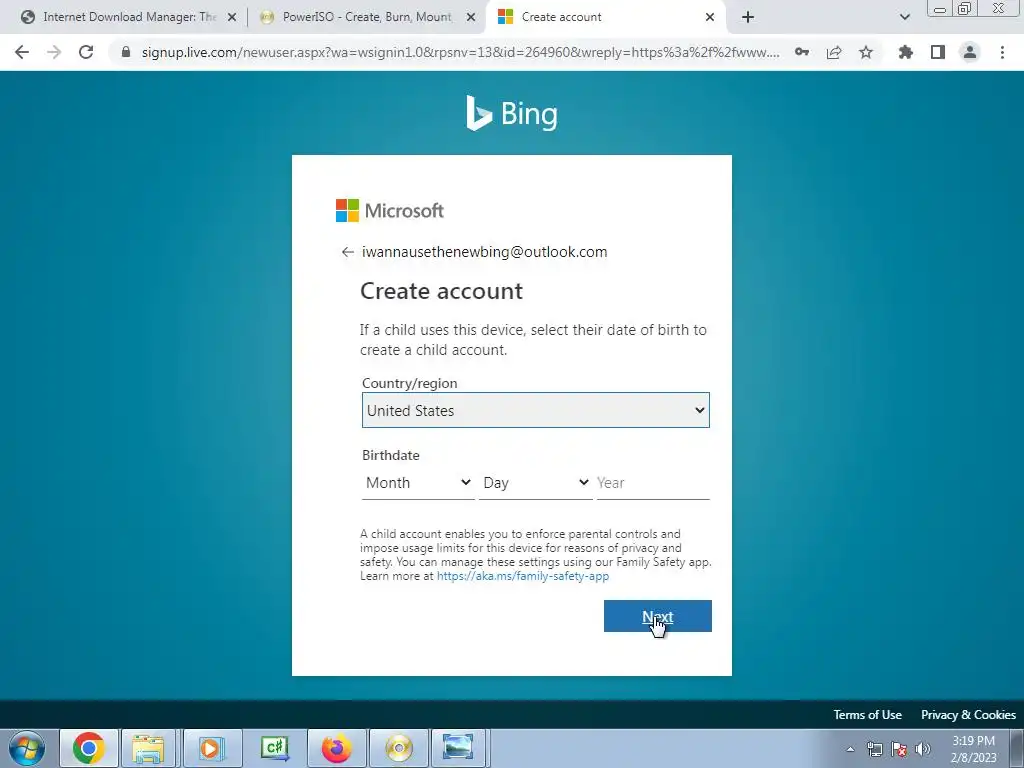Click the volume speaker tray icon
The height and width of the screenshot is (768, 1024).
click(923, 749)
